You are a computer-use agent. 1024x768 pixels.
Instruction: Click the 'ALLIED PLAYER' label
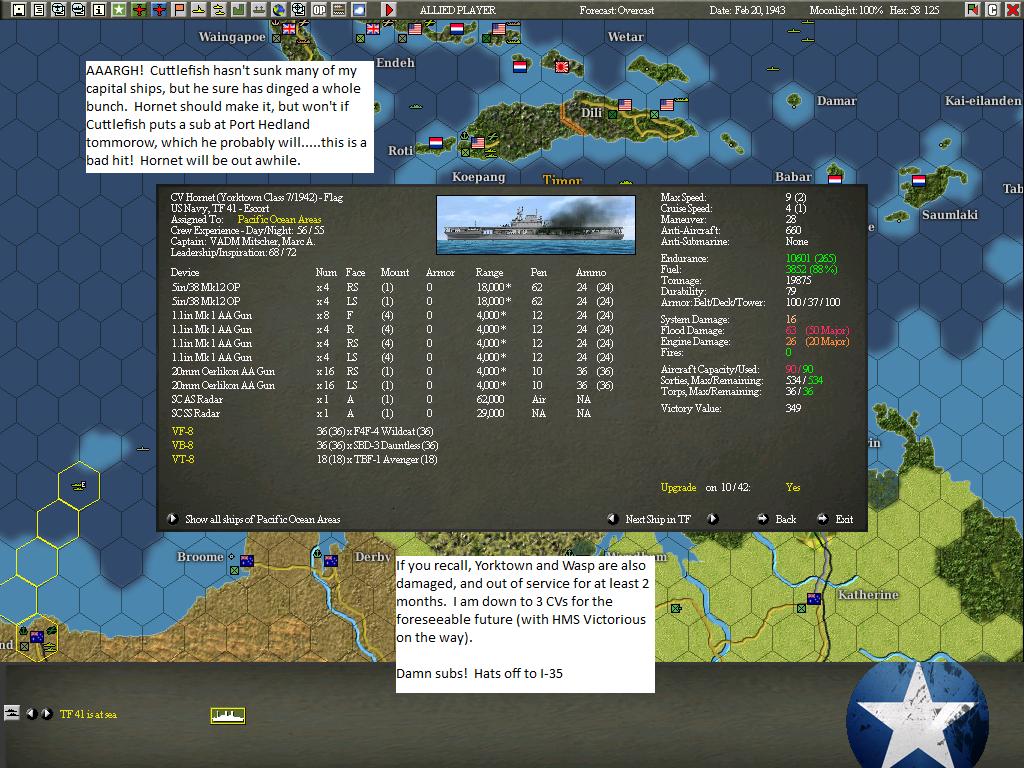coord(457,10)
